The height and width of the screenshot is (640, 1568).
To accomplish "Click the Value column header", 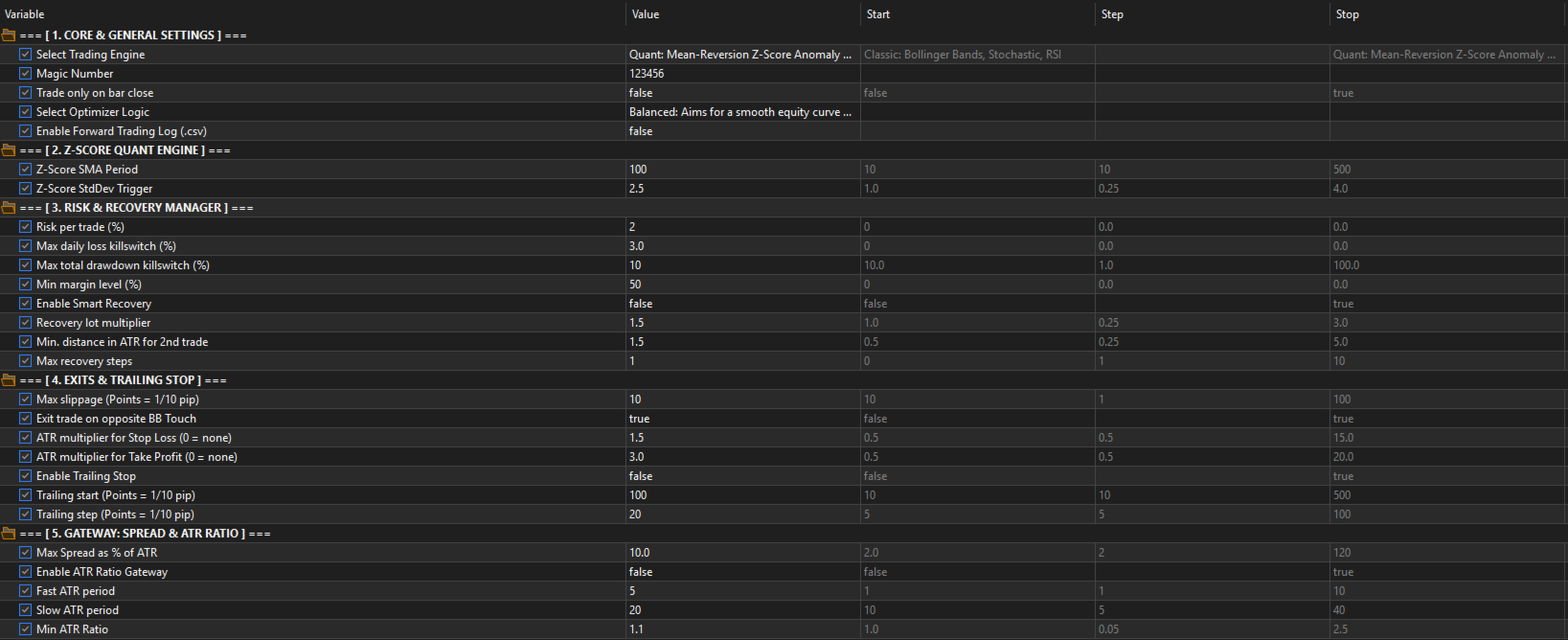I will 646,14.
